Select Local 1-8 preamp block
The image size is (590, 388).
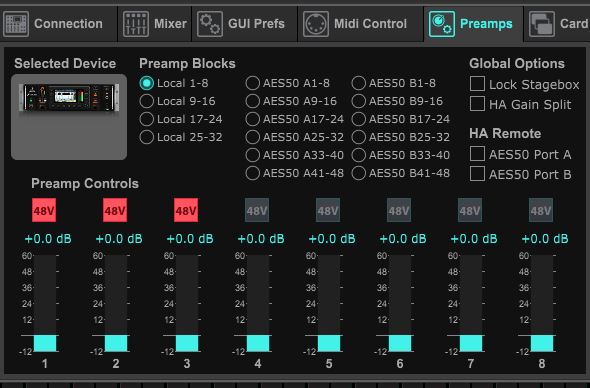click(146, 83)
